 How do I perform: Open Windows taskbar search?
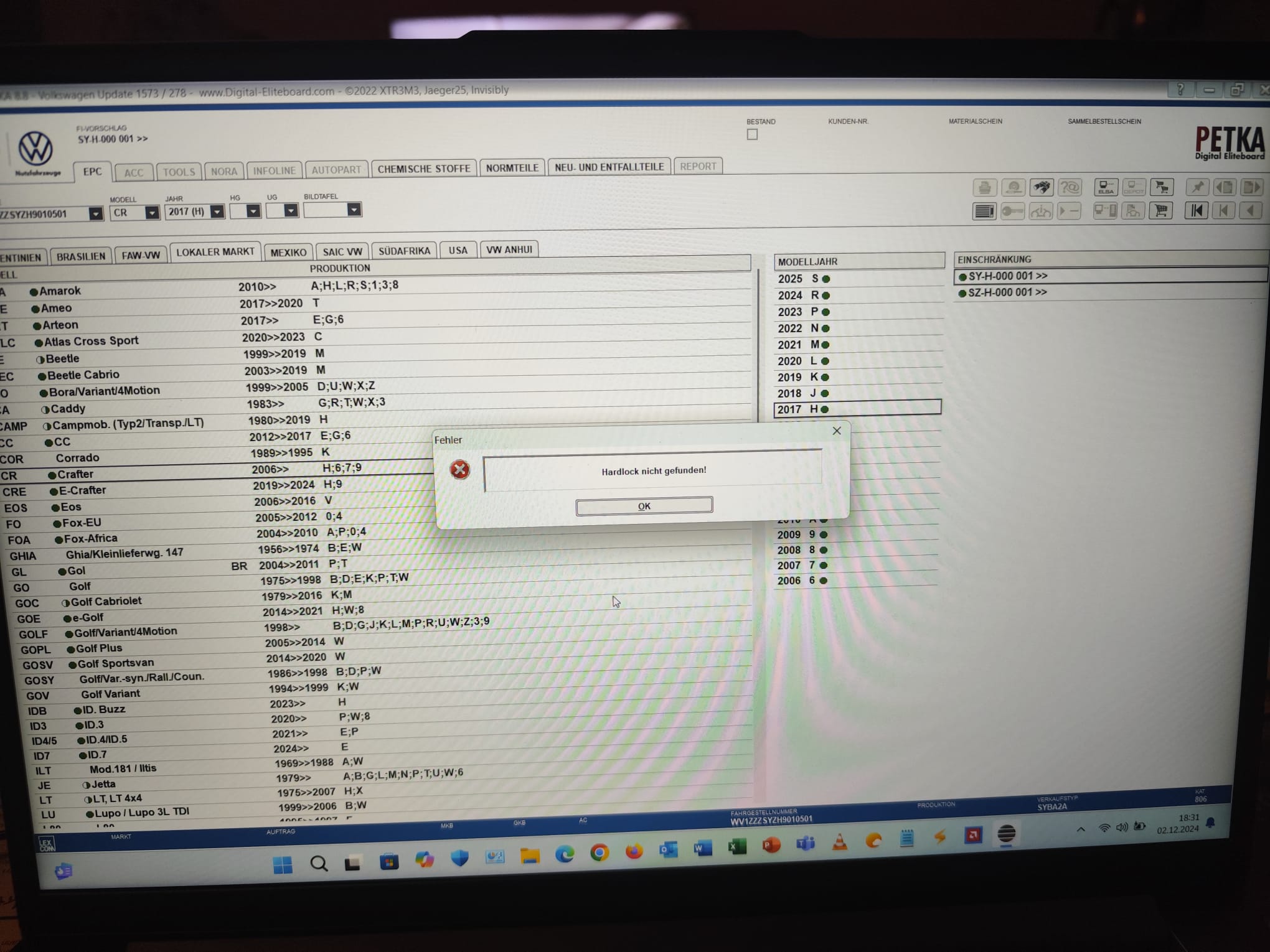(x=319, y=864)
